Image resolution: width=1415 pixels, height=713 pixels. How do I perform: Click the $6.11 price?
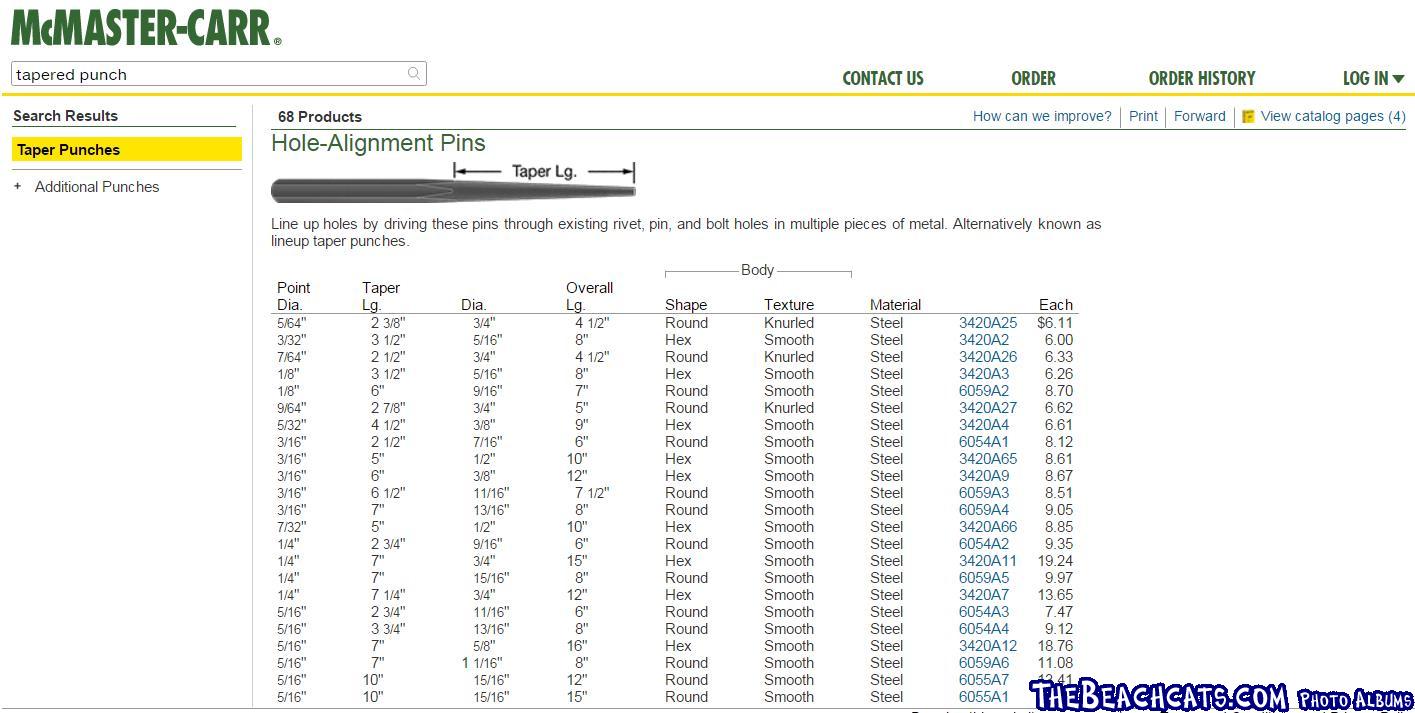tap(1055, 323)
